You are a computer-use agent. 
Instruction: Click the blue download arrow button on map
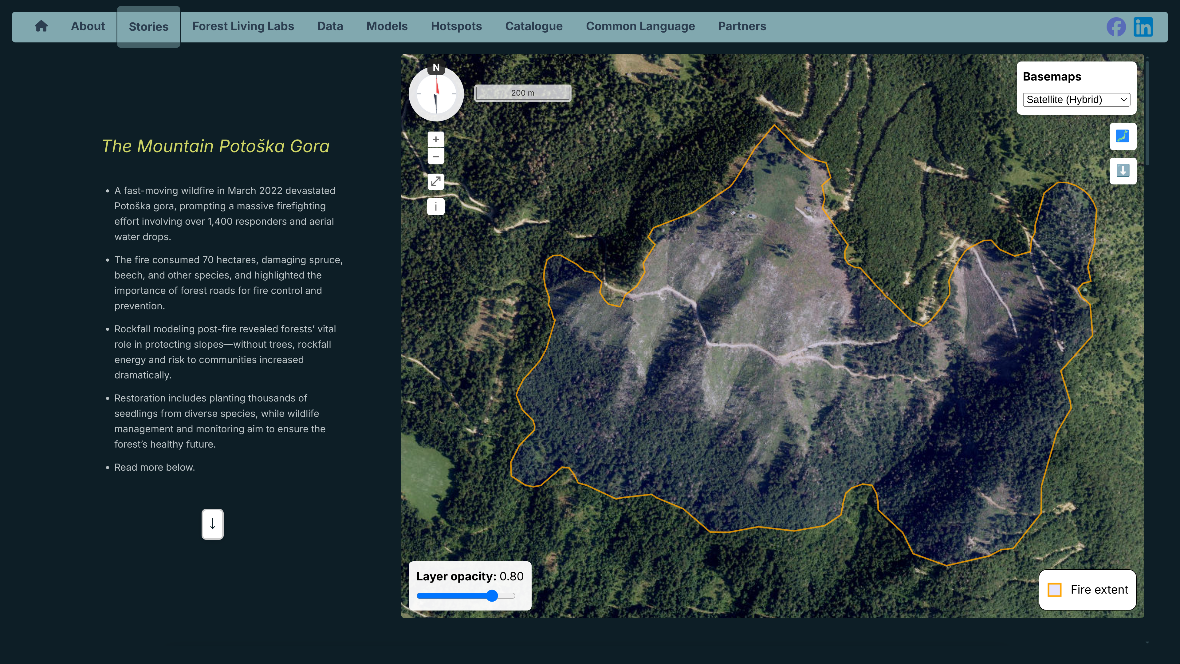click(1123, 171)
